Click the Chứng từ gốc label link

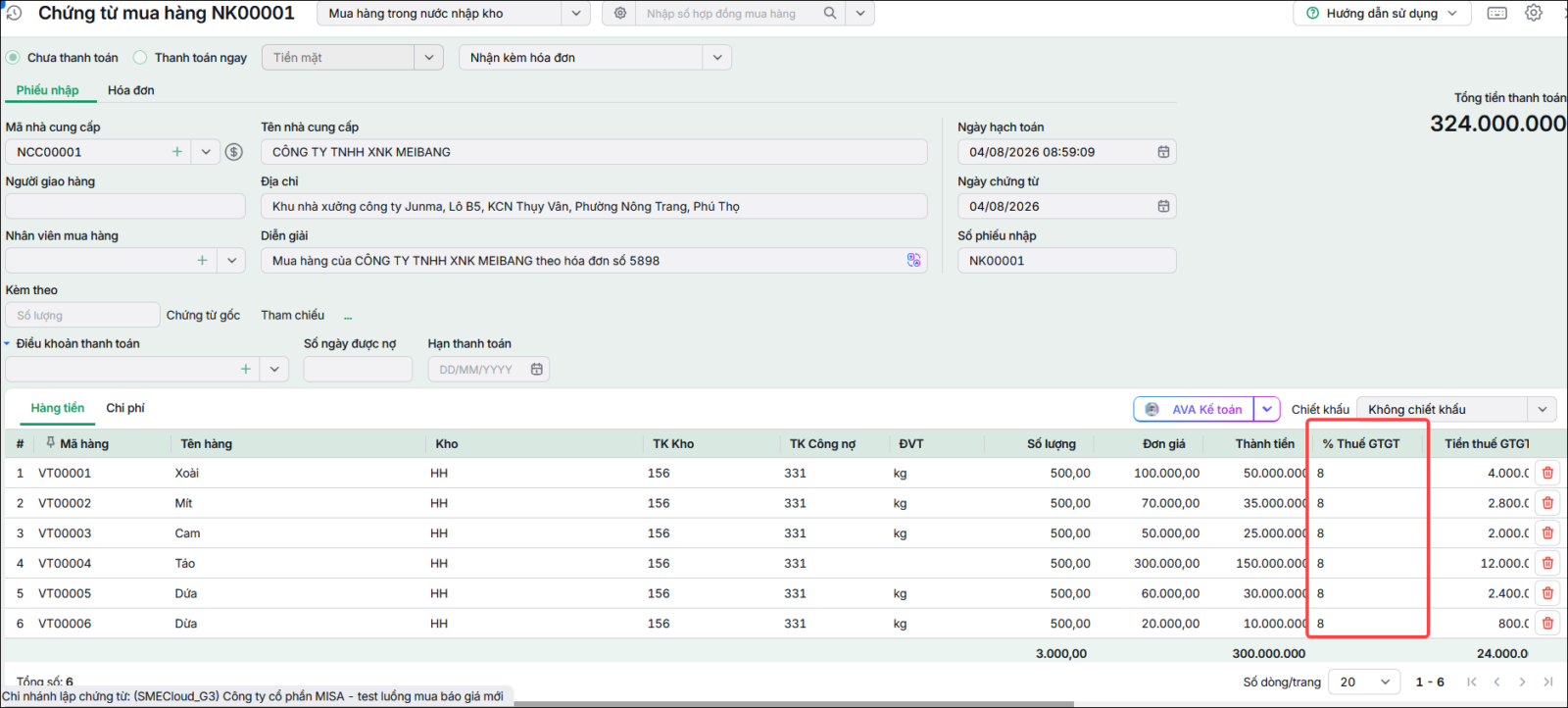[203, 315]
